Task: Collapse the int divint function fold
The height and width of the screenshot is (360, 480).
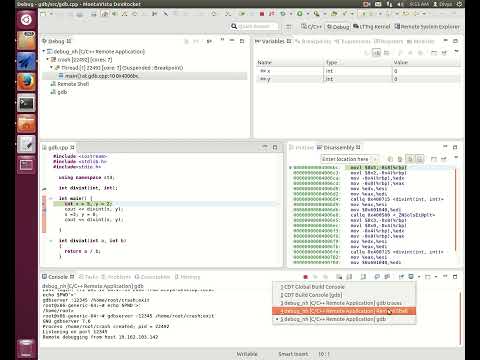Action: click(x=51, y=241)
